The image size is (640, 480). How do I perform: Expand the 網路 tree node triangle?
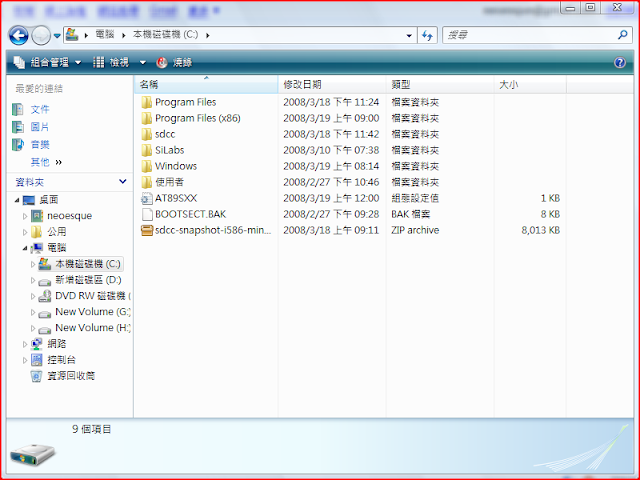[25, 344]
